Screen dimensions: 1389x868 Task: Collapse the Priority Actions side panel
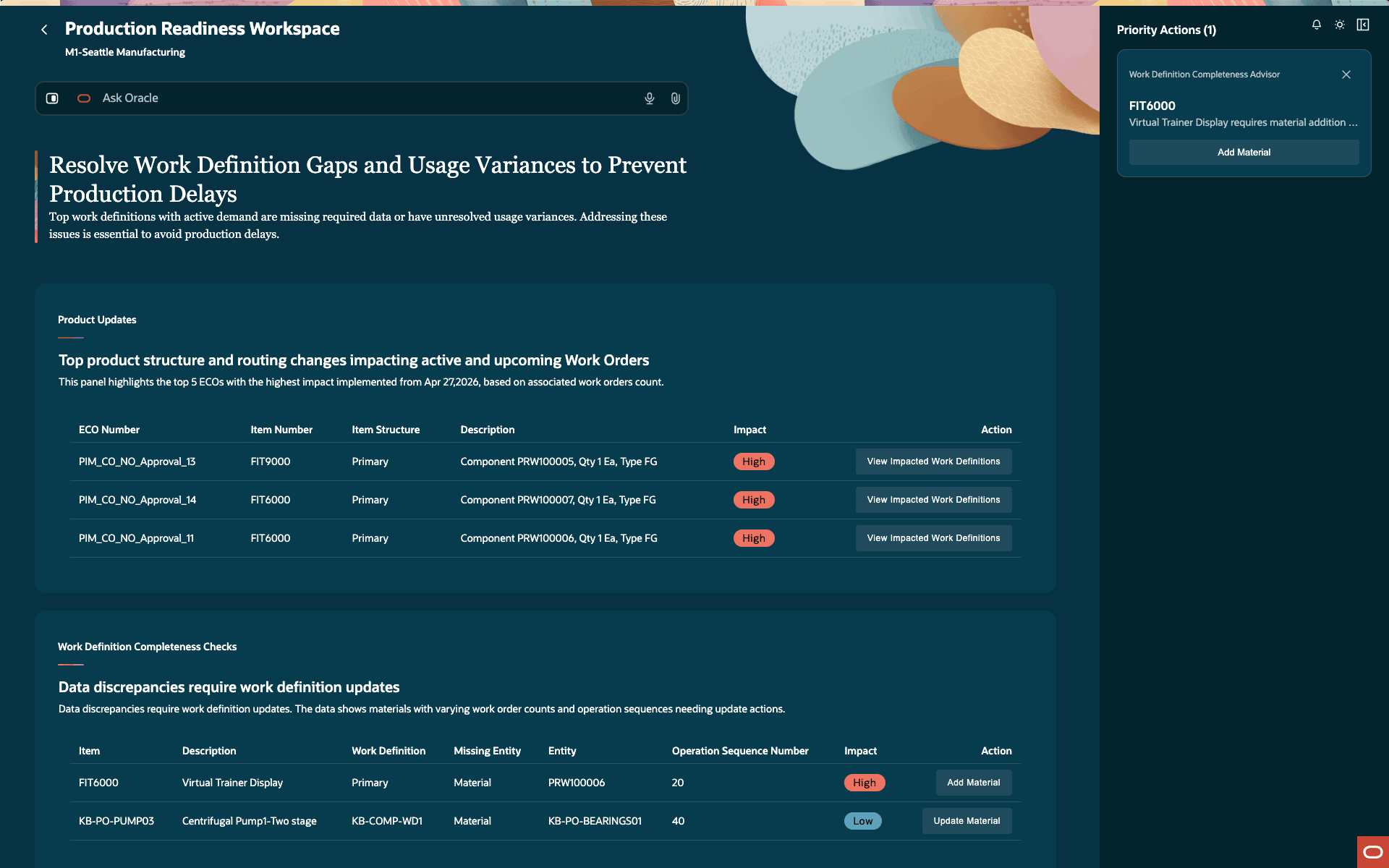click(1363, 25)
